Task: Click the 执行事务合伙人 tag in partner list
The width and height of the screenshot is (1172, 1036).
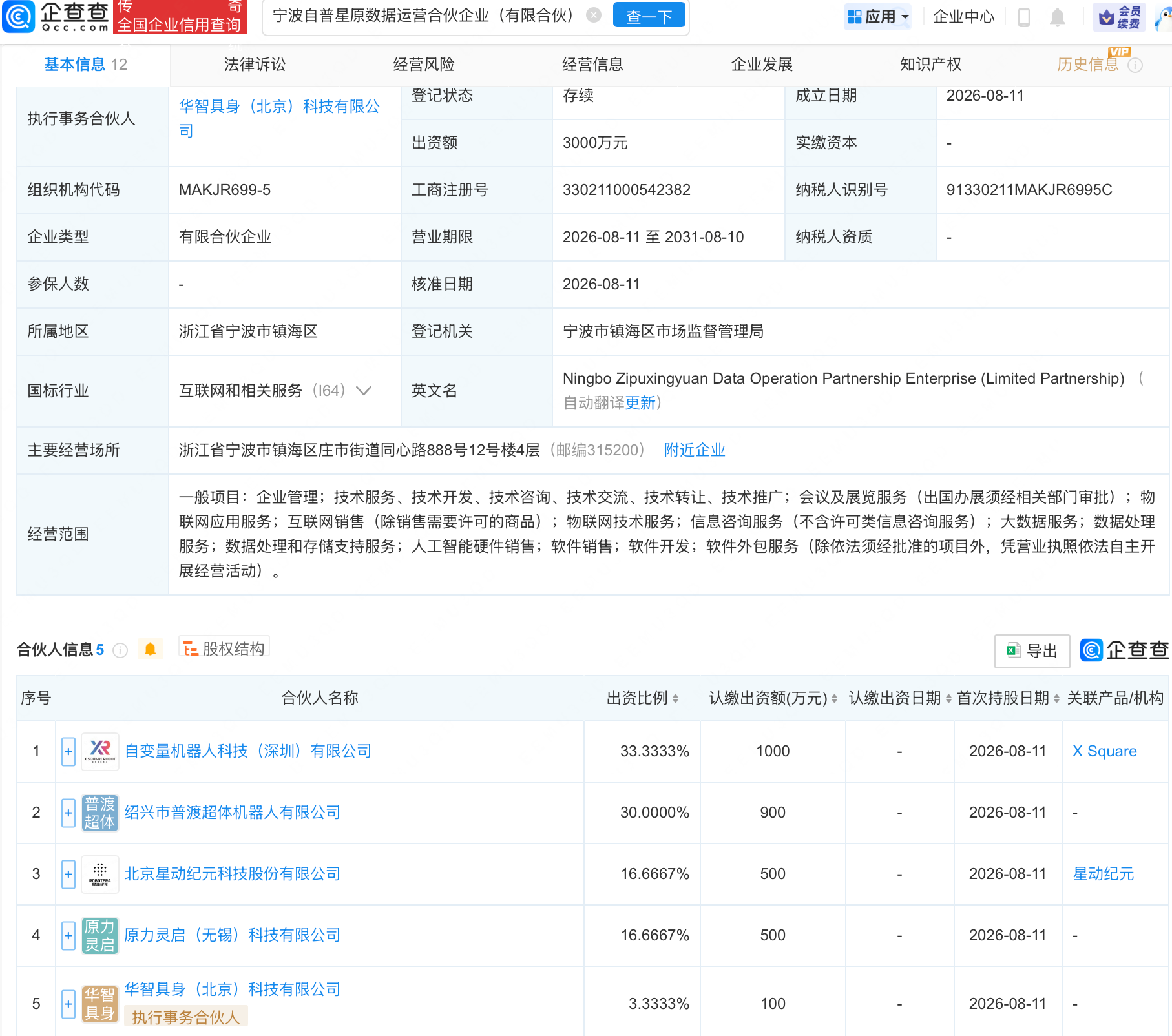Action: (x=186, y=1017)
